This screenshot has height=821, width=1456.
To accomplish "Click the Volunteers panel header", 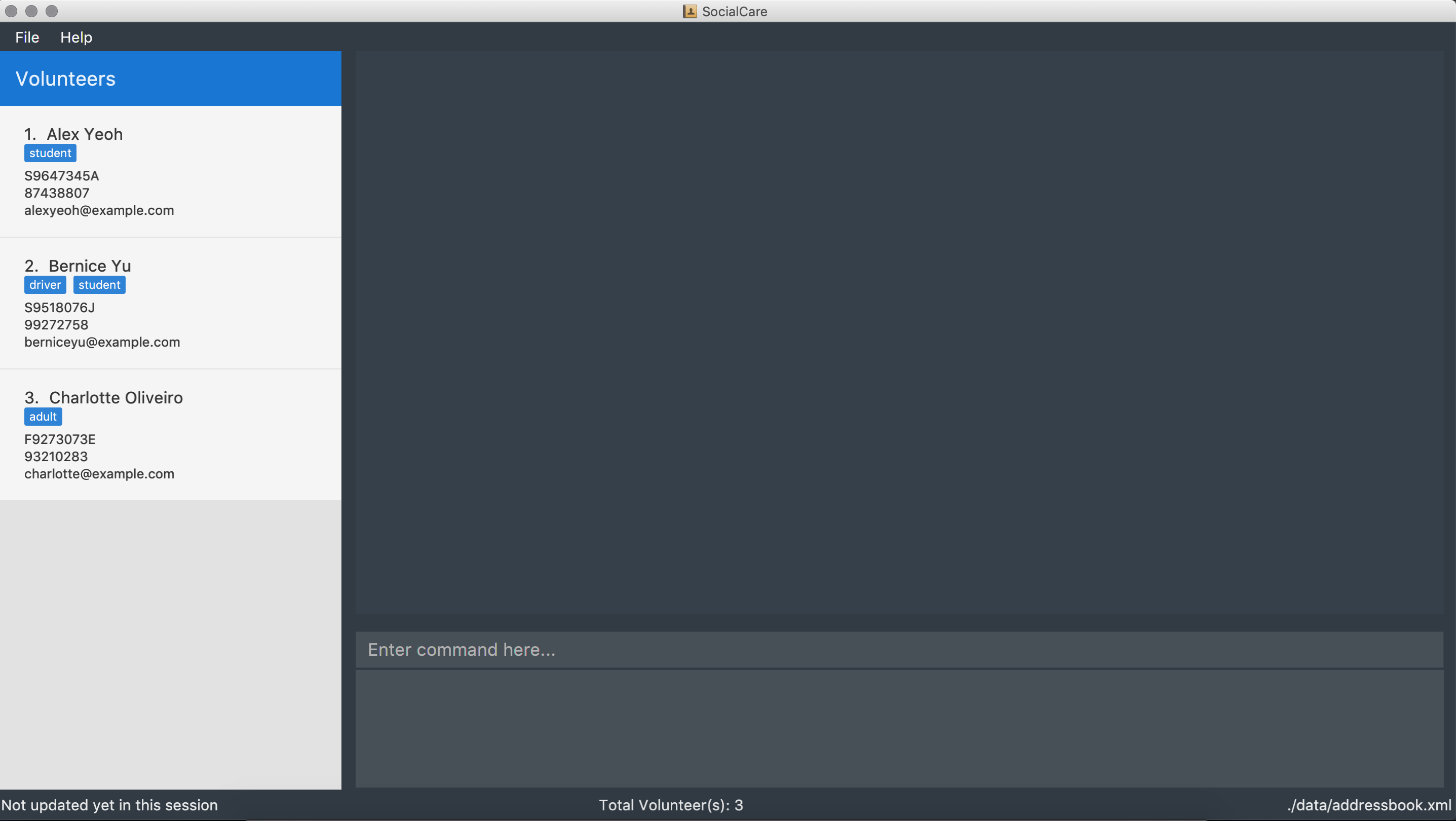I will pos(171,79).
